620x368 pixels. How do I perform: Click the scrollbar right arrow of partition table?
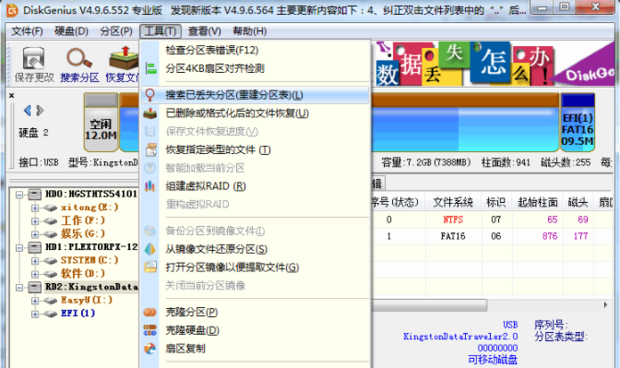pyautogui.click(x=605, y=305)
